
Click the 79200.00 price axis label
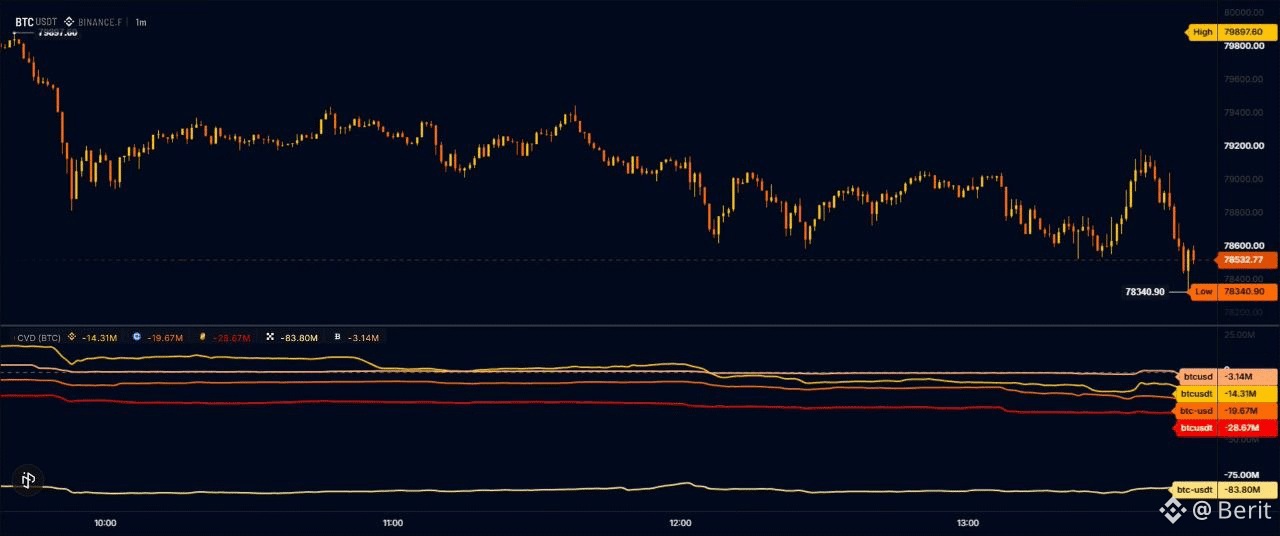click(1243, 146)
